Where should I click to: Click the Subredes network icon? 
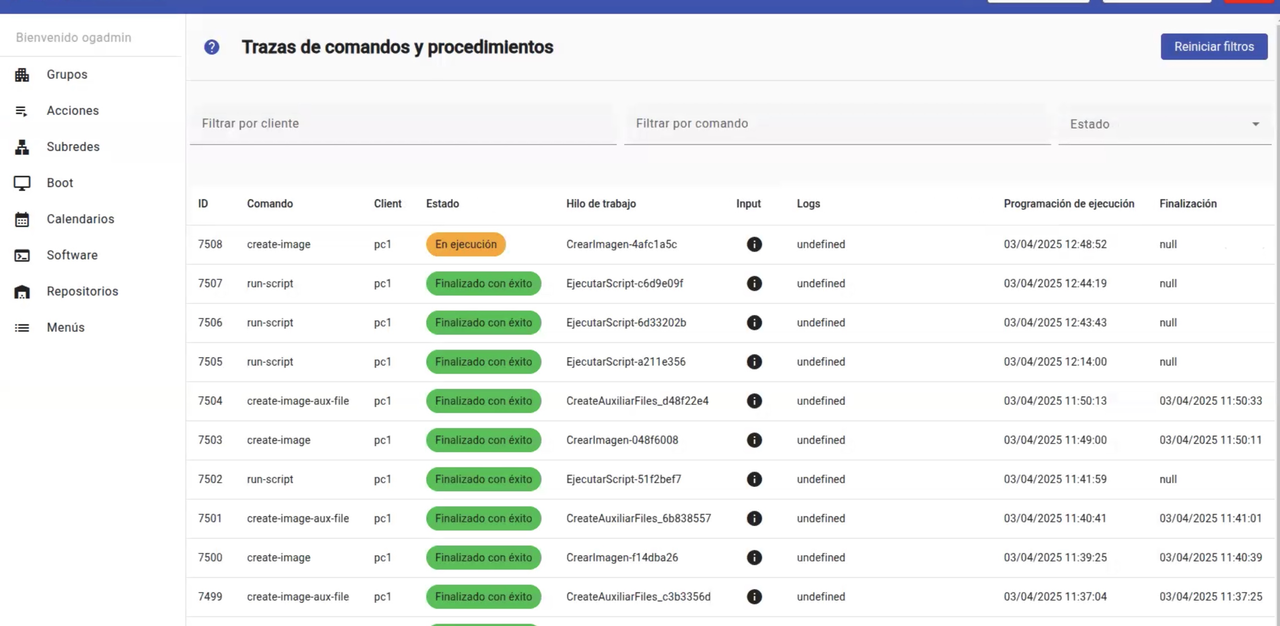click(22, 147)
